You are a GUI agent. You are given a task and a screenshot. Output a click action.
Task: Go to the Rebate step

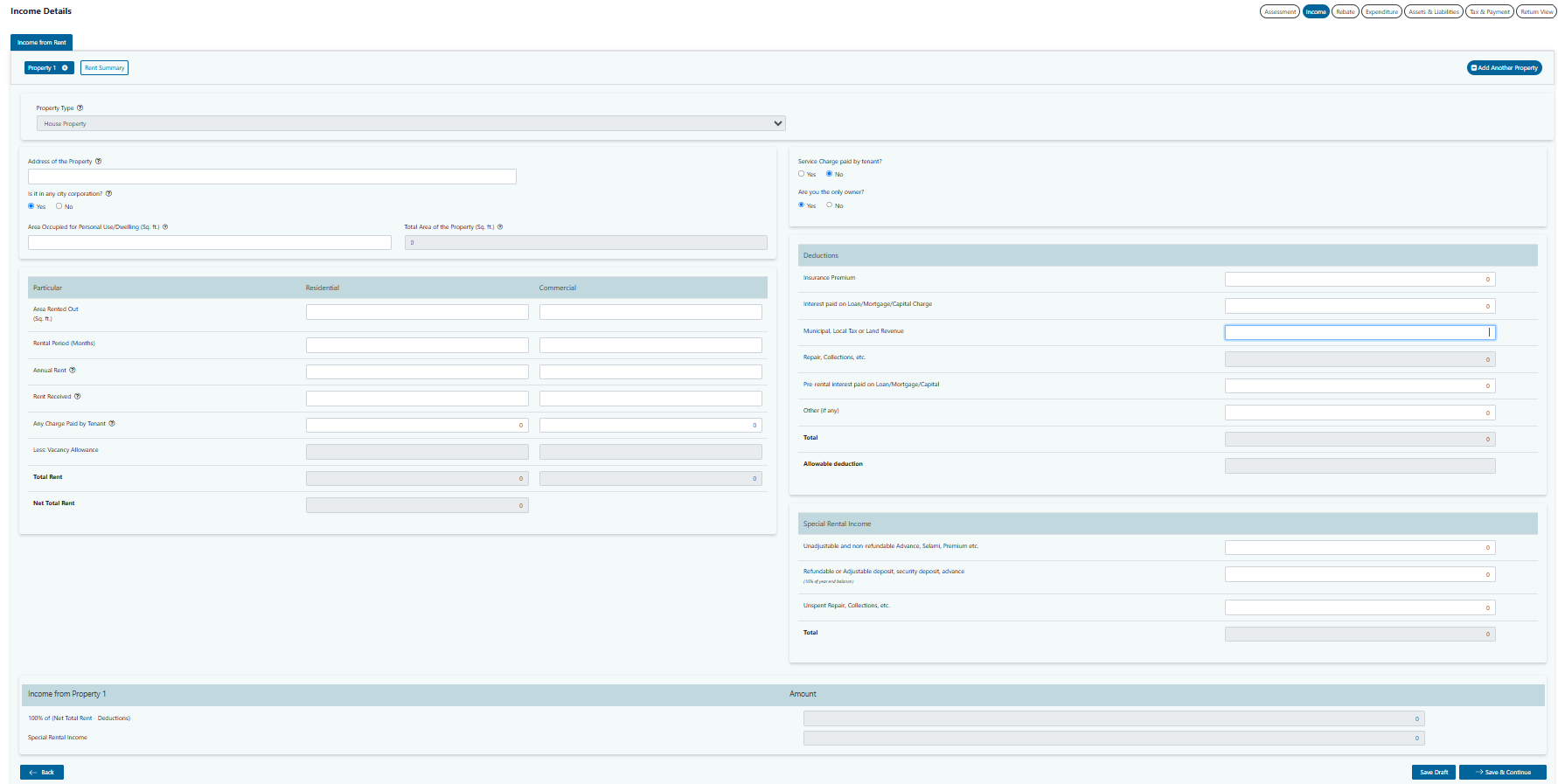coord(1346,12)
